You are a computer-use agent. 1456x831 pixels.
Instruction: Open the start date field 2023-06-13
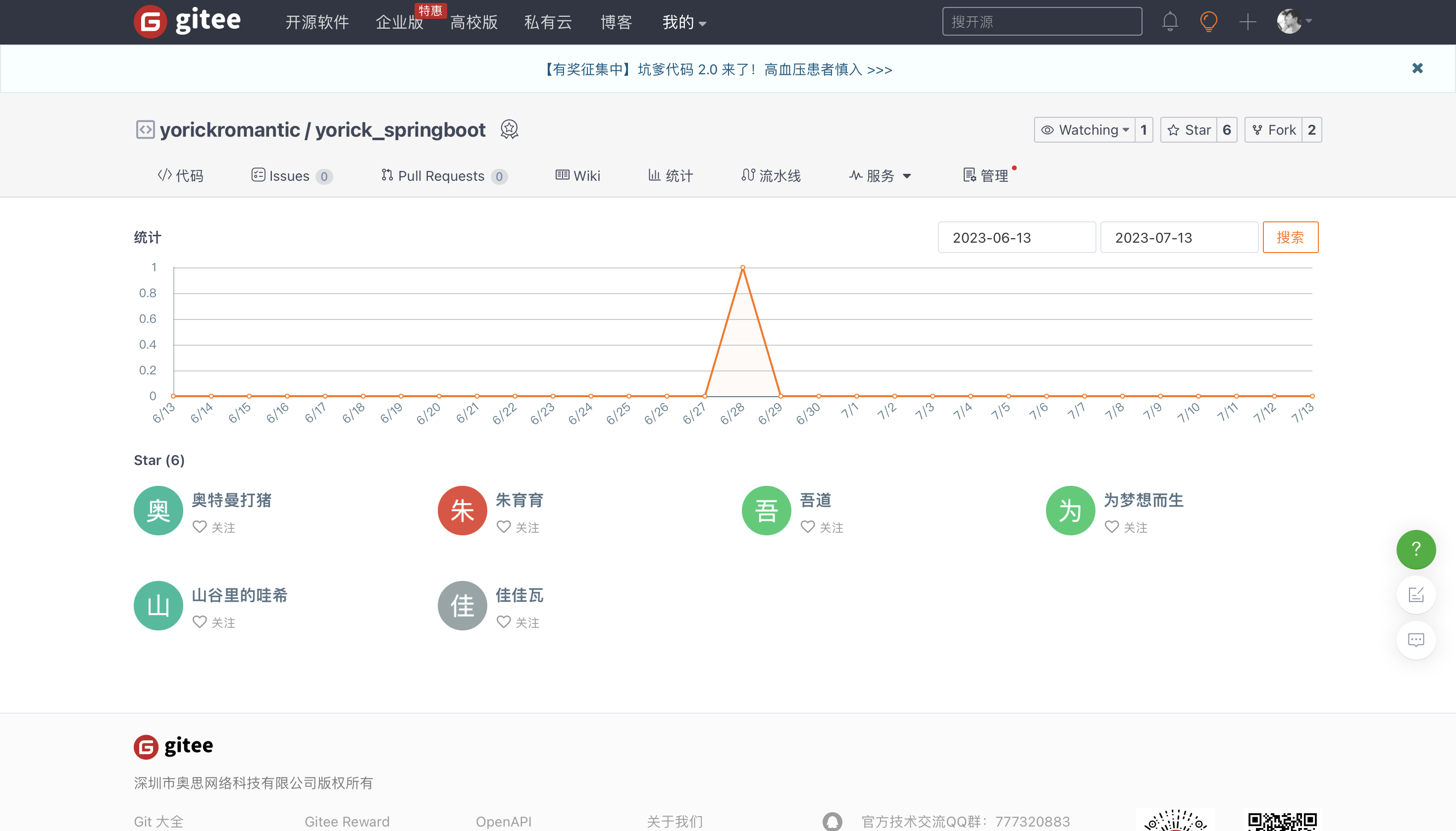(x=1017, y=237)
